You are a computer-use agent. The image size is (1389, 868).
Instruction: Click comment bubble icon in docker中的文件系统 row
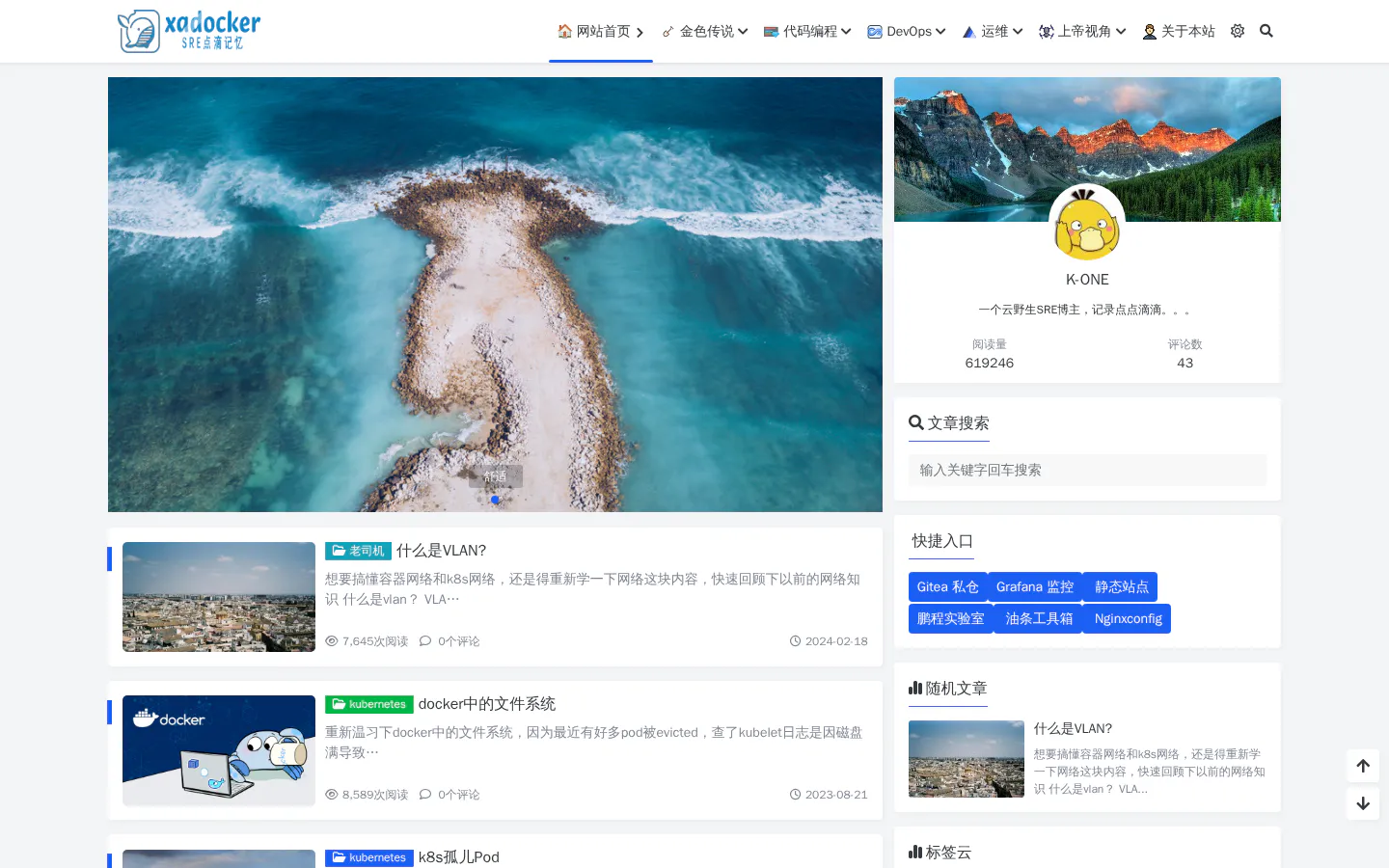[x=425, y=795]
